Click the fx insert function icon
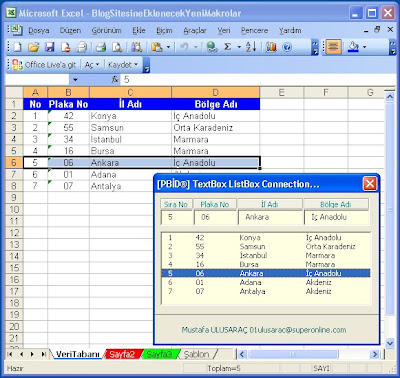The image size is (400, 378). click(x=115, y=79)
